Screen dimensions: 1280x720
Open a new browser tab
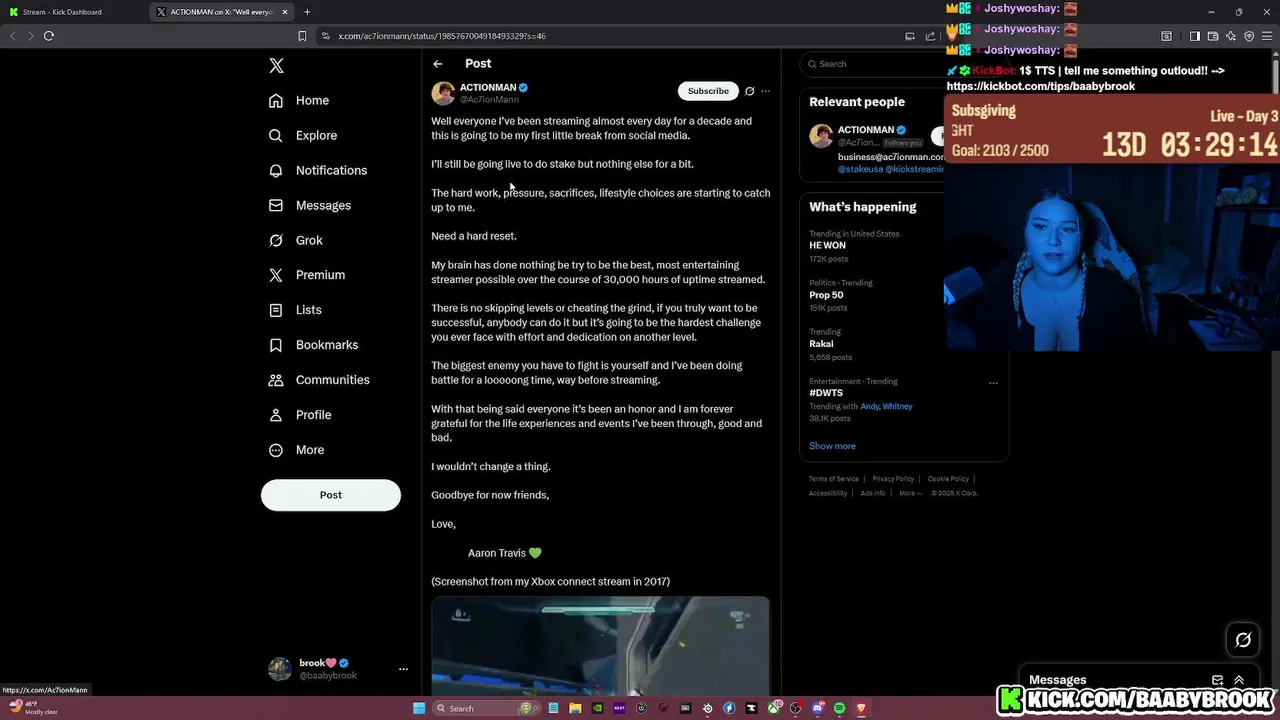coord(307,12)
